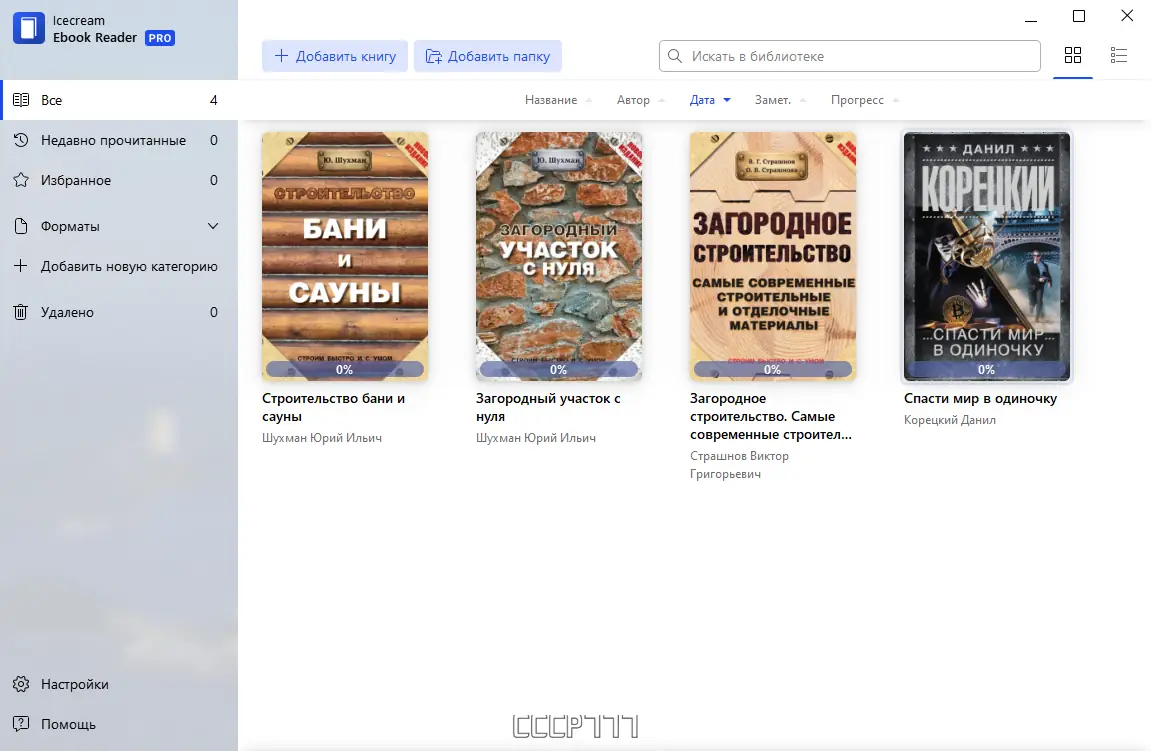
Task: Click author Корецкий Данил
Action: coord(950,420)
